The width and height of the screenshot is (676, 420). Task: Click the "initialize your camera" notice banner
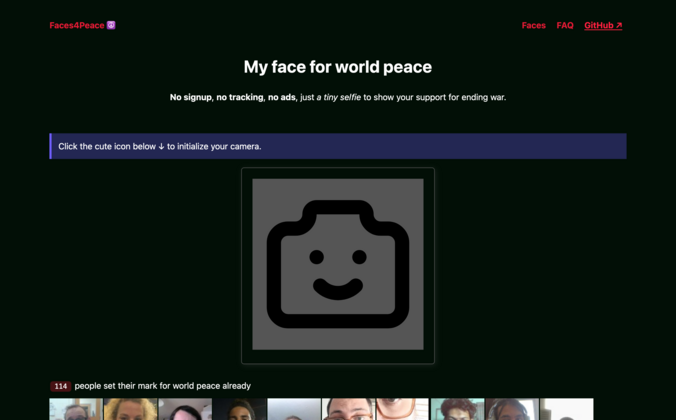(x=338, y=146)
